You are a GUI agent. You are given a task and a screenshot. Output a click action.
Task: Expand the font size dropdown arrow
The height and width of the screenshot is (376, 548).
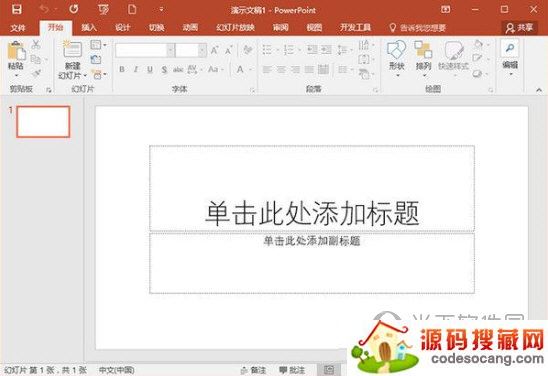(202, 51)
